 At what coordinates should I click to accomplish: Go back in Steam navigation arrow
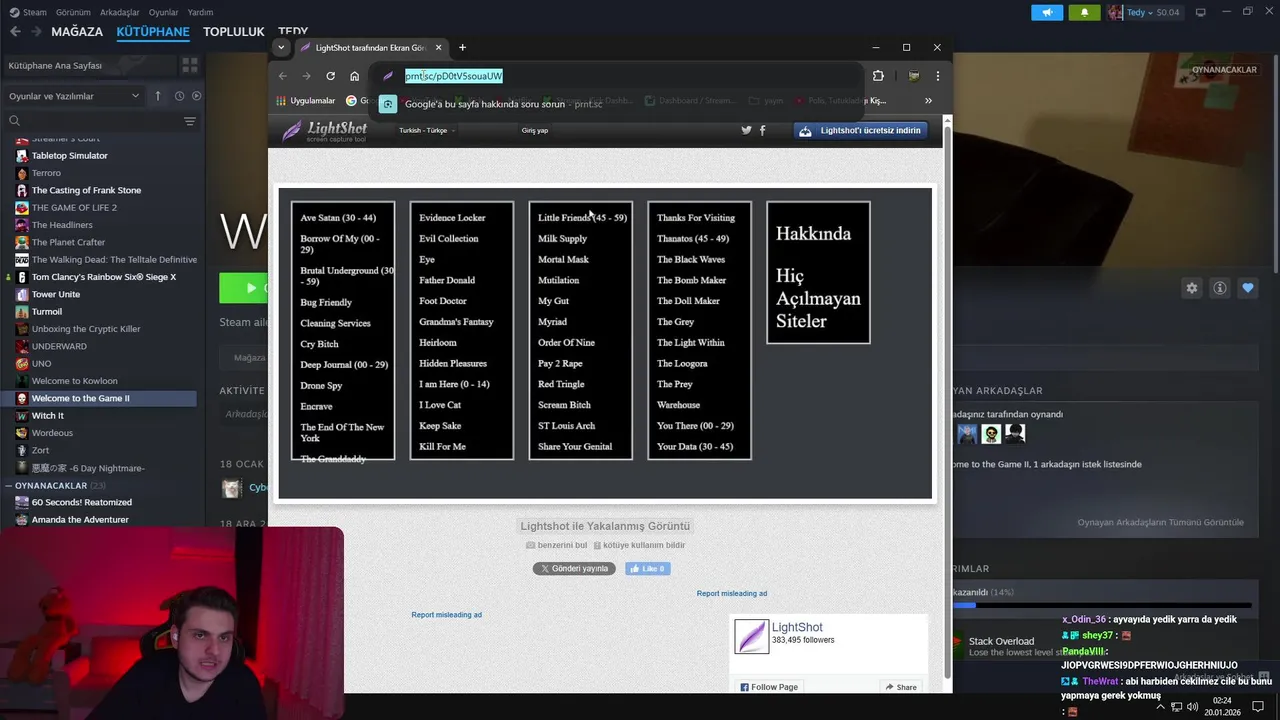15,31
